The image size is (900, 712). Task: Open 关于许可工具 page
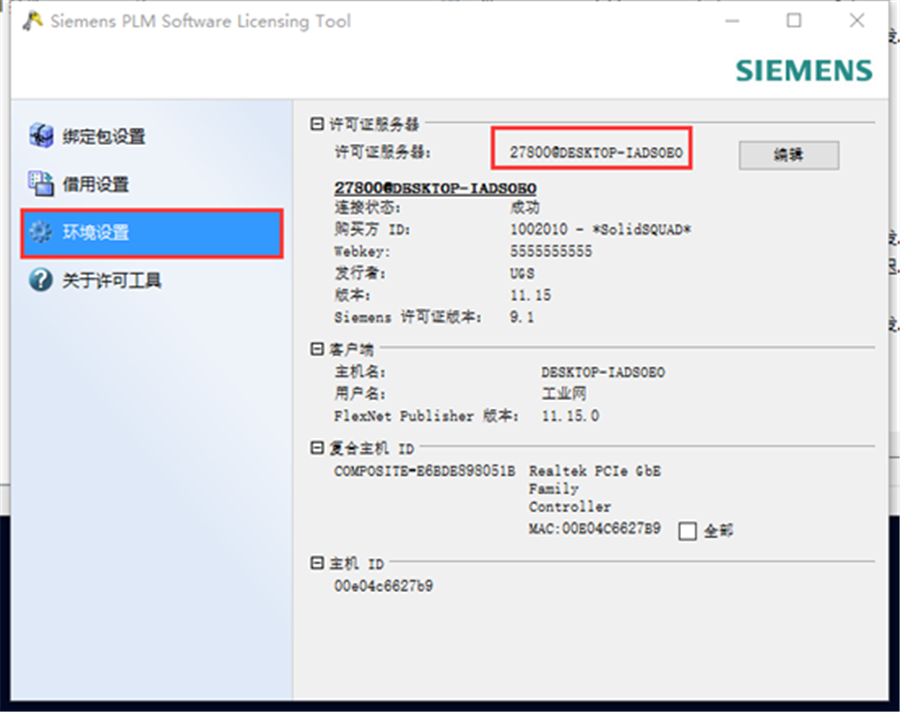click(112, 281)
